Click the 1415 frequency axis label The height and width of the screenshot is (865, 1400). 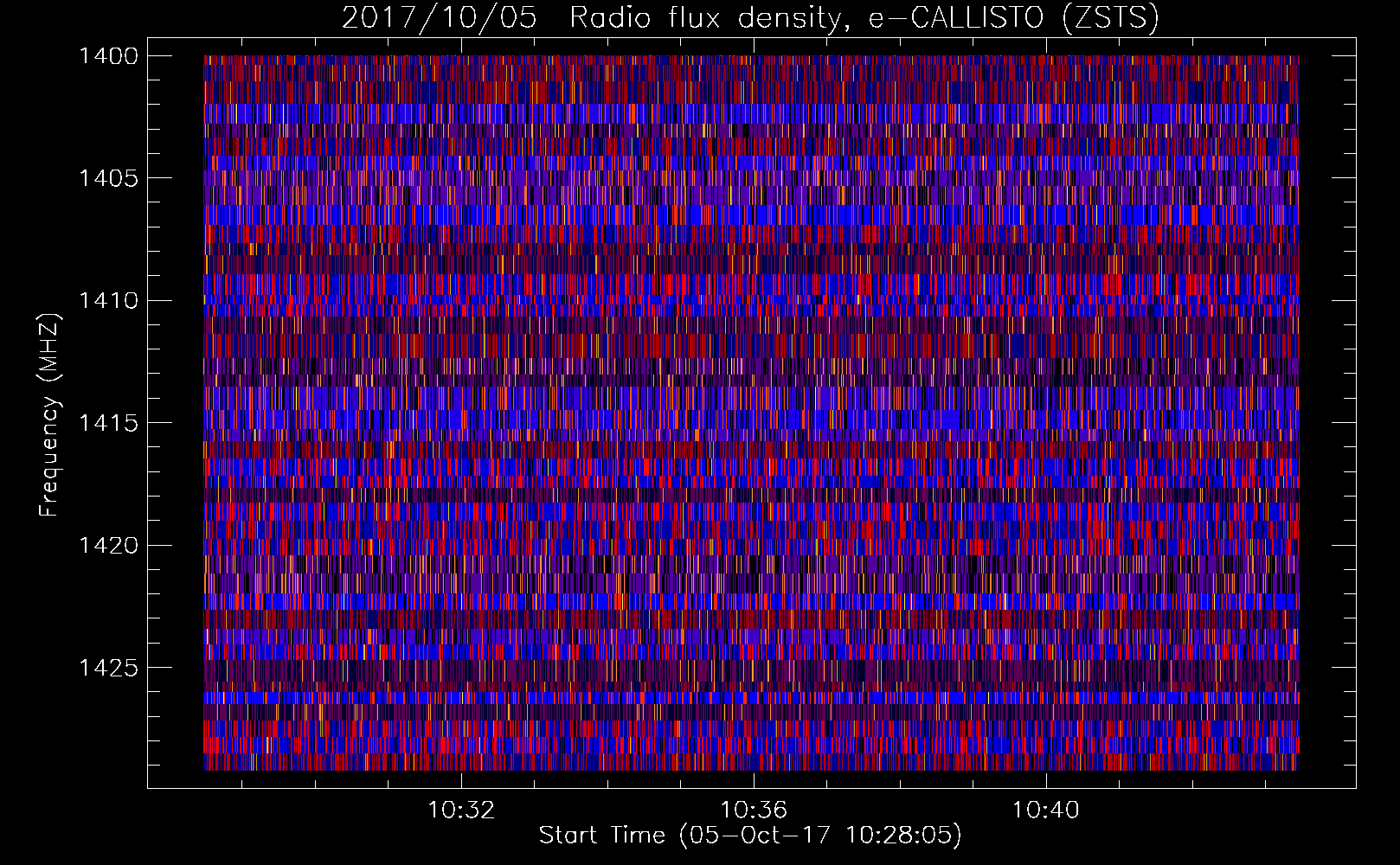pos(108,423)
